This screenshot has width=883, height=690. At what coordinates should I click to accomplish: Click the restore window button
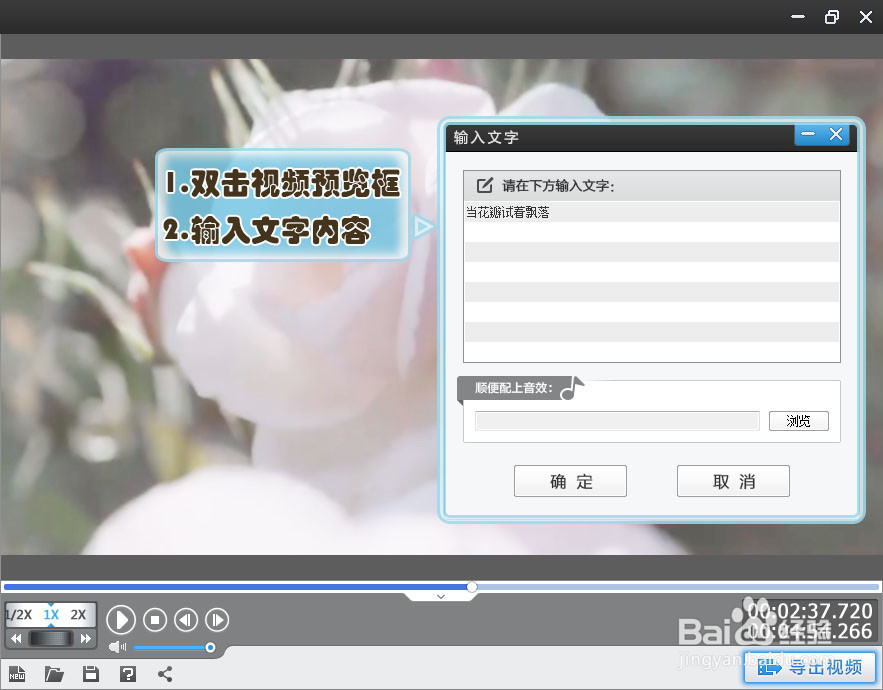832,17
